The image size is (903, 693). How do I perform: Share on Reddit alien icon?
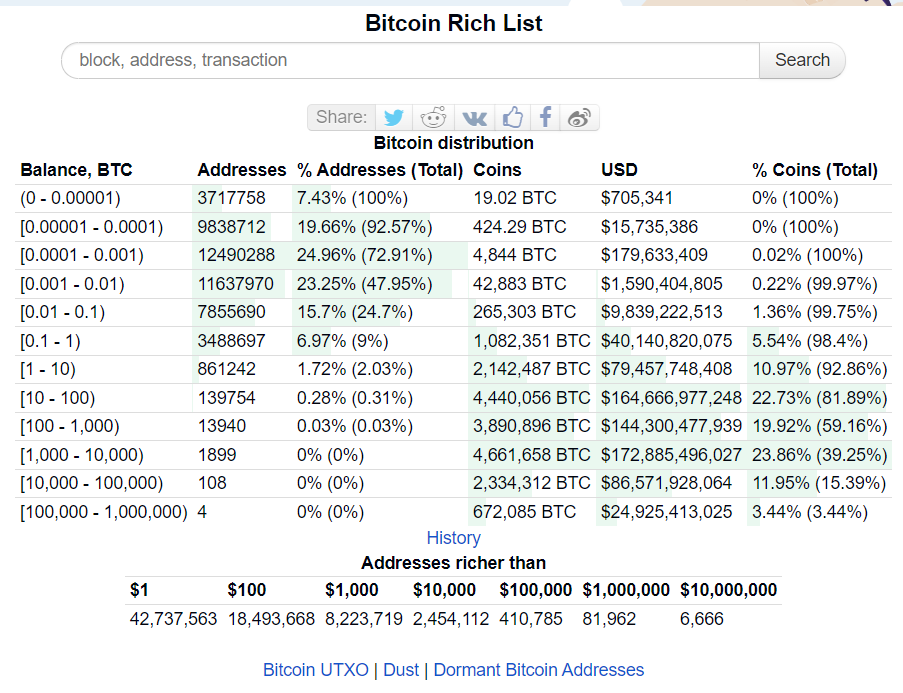[x=433, y=118]
